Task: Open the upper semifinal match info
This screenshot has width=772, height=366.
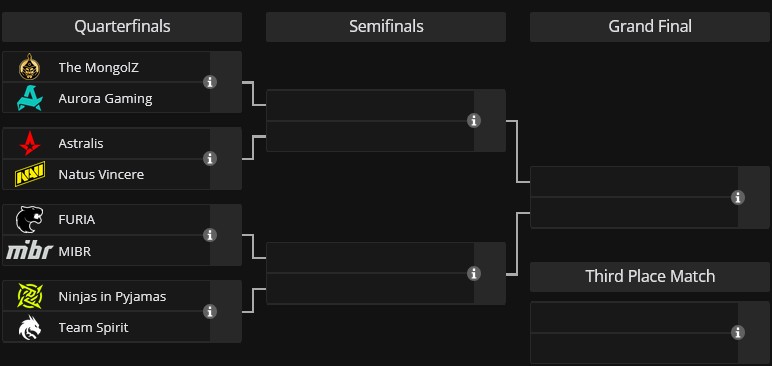Action: point(474,120)
